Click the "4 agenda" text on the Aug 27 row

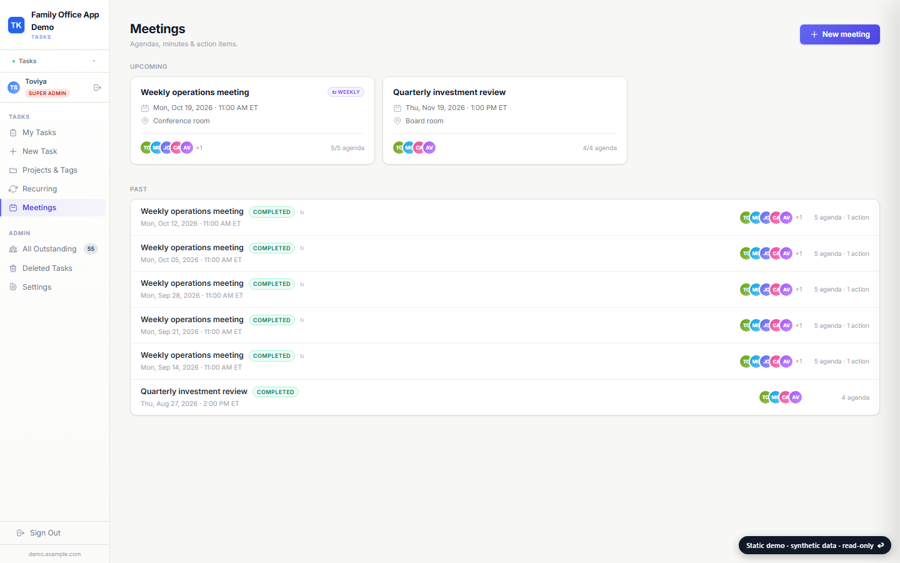(855, 398)
